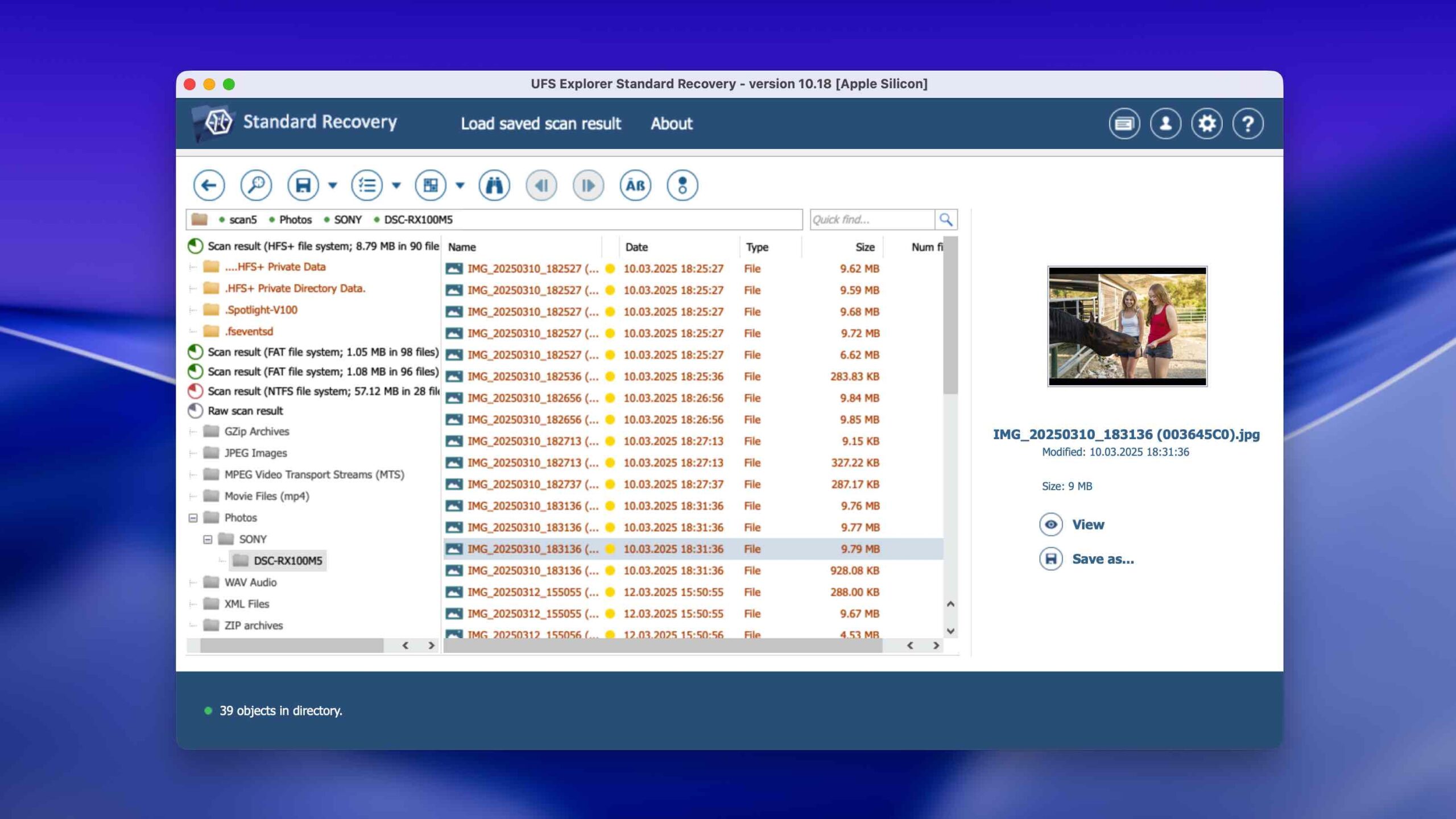Click the View preview button
Image resolution: width=1456 pixels, height=819 pixels.
pyautogui.click(x=1087, y=524)
